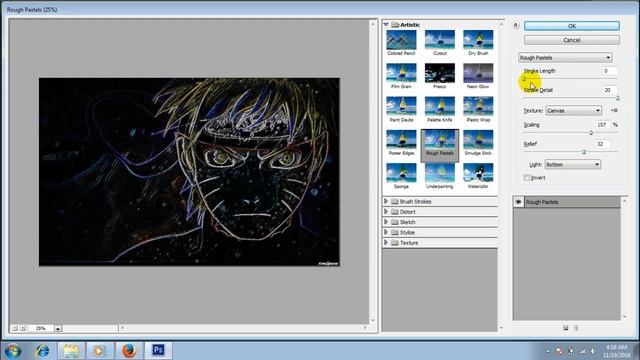Open the Texture Canvas dropdown

coord(573,111)
